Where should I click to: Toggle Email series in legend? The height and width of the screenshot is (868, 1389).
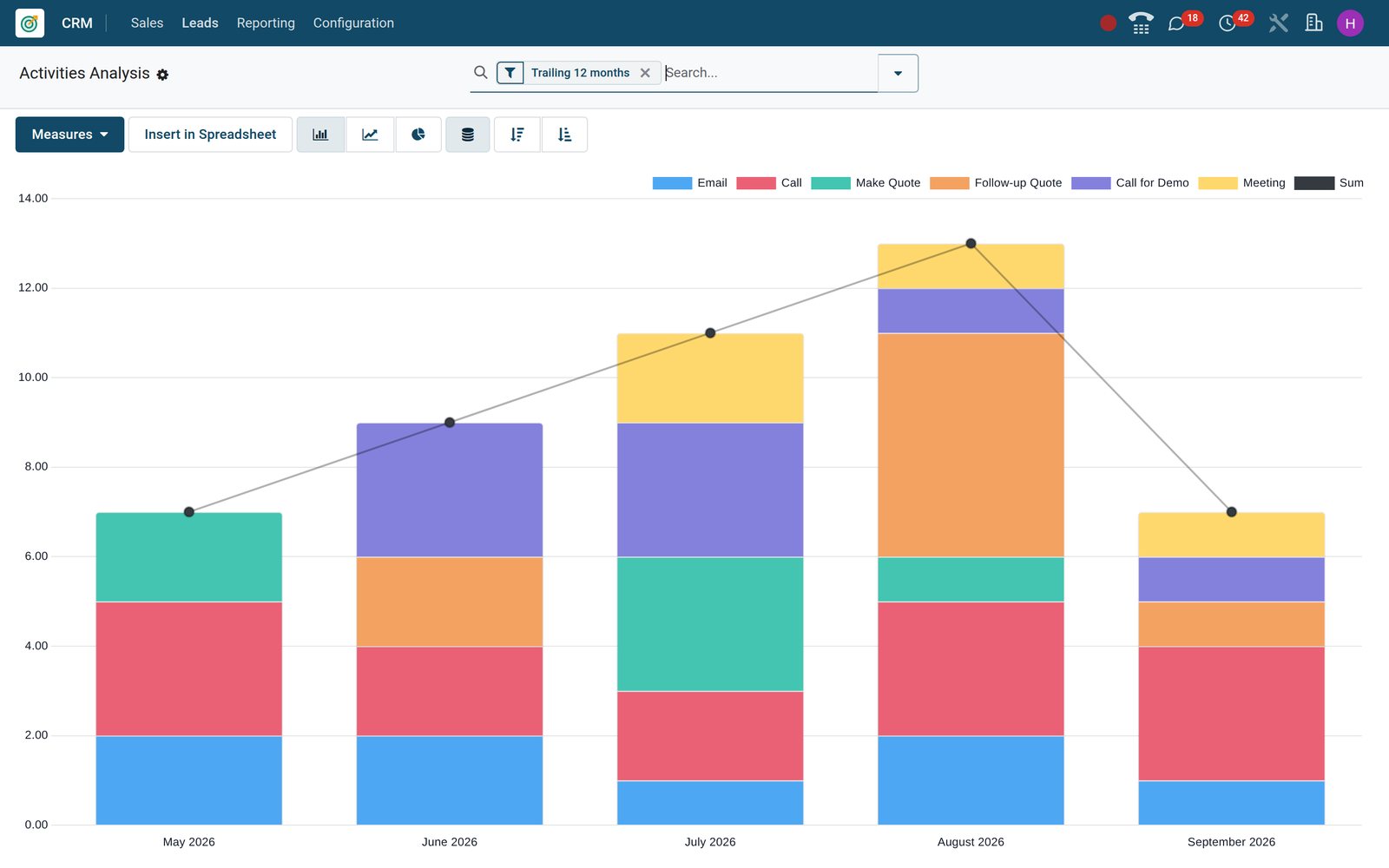pyautogui.click(x=690, y=183)
